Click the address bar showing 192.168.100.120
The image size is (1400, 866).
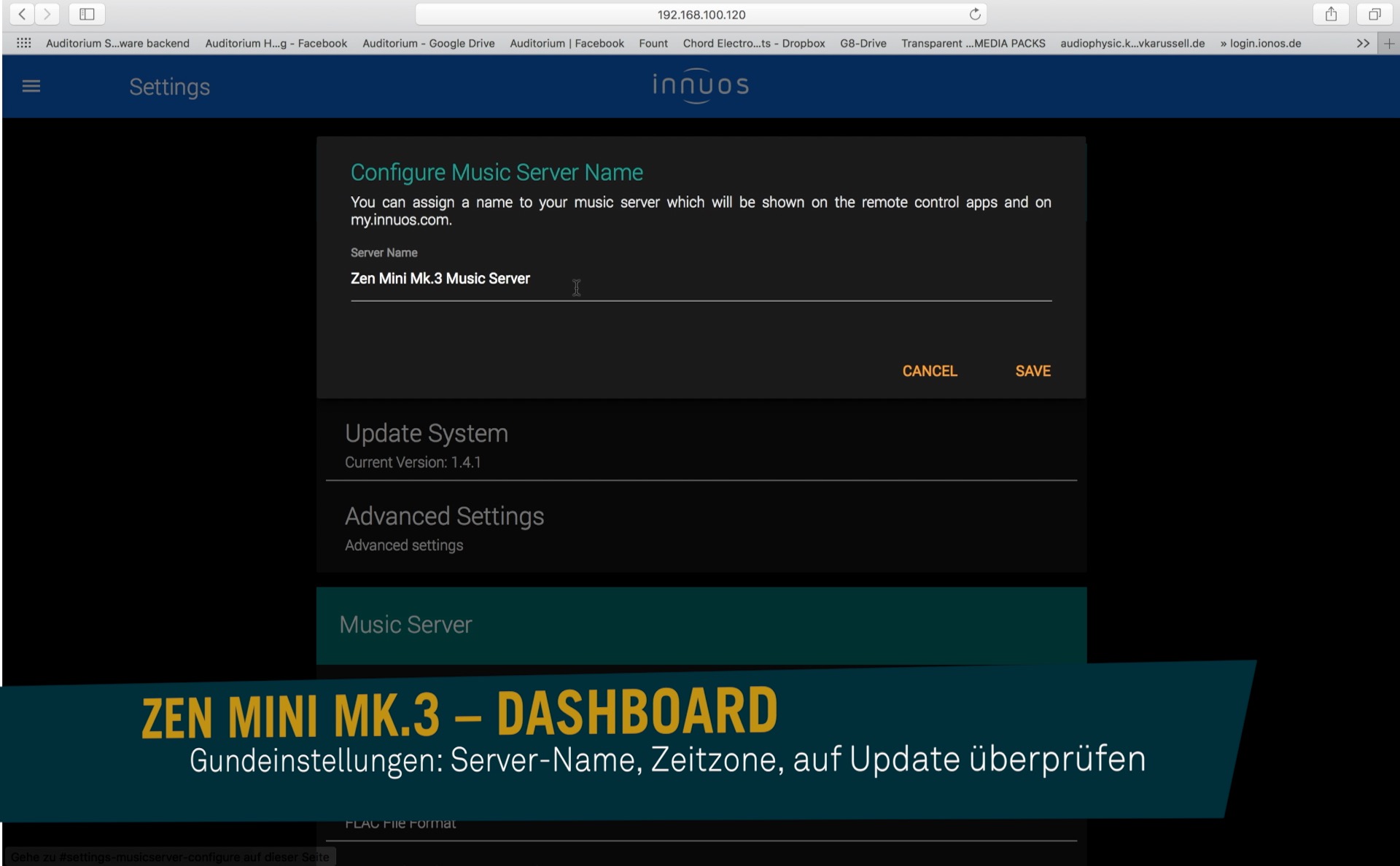coord(701,14)
